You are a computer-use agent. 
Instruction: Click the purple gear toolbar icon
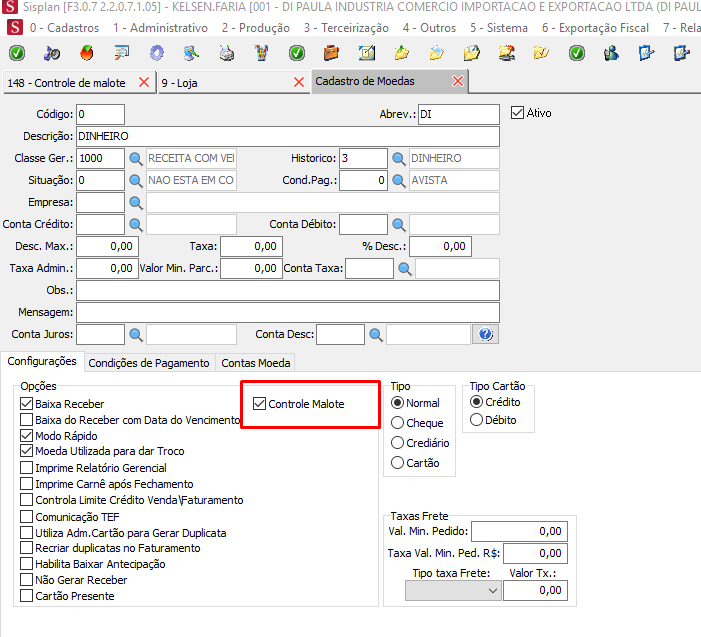[156, 53]
